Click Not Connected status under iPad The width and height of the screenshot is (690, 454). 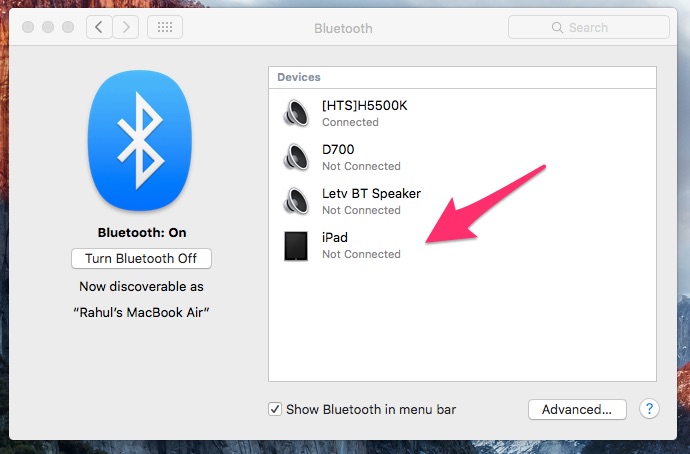point(361,254)
